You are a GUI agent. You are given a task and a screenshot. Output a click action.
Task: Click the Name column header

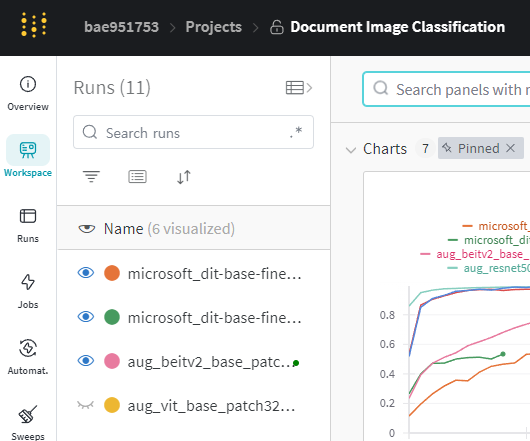pos(124,229)
